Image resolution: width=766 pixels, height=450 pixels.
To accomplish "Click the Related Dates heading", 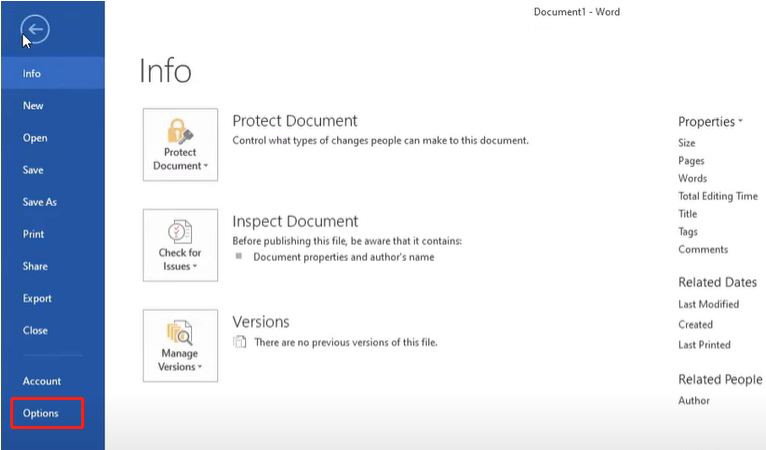I will click(717, 282).
